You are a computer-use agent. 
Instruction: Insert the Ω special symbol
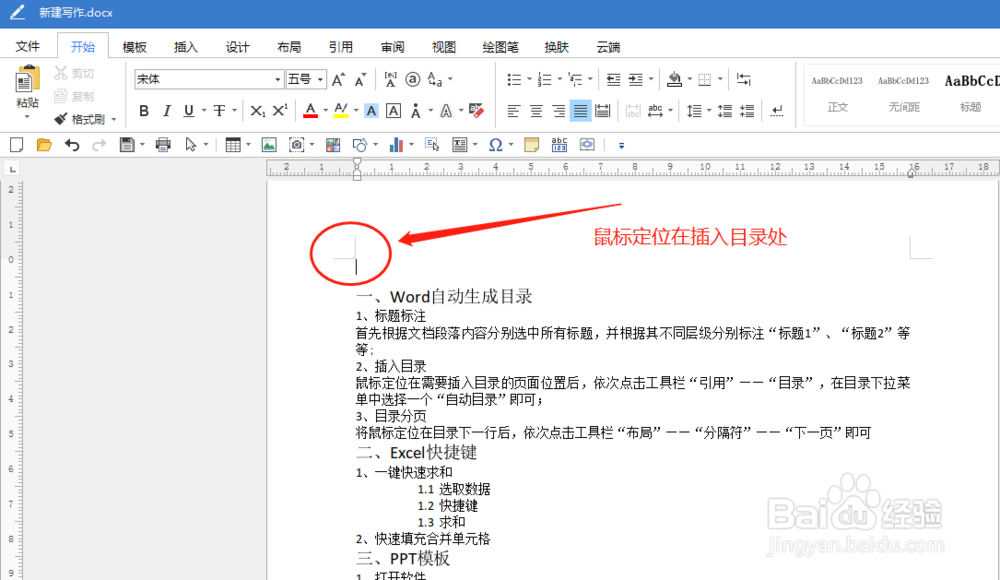coord(495,145)
